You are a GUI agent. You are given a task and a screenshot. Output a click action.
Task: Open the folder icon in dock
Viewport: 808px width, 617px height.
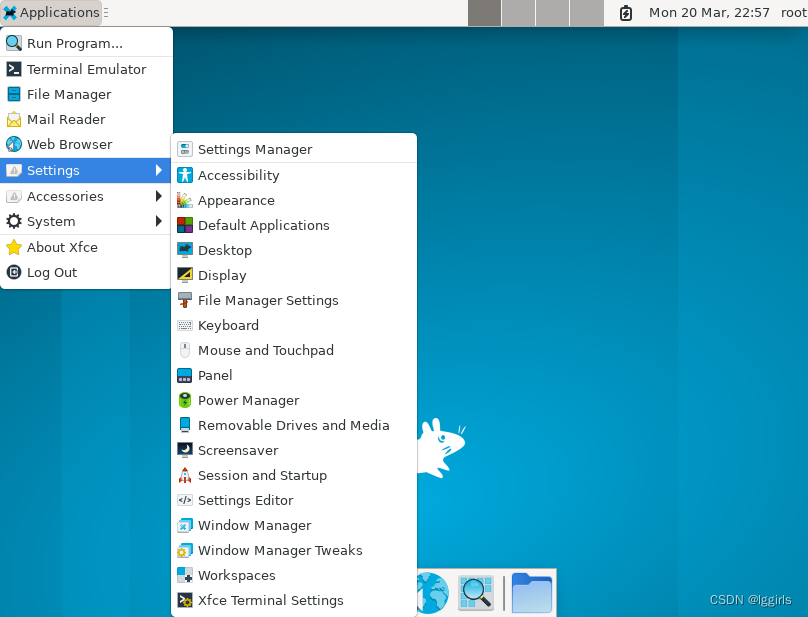click(531, 592)
